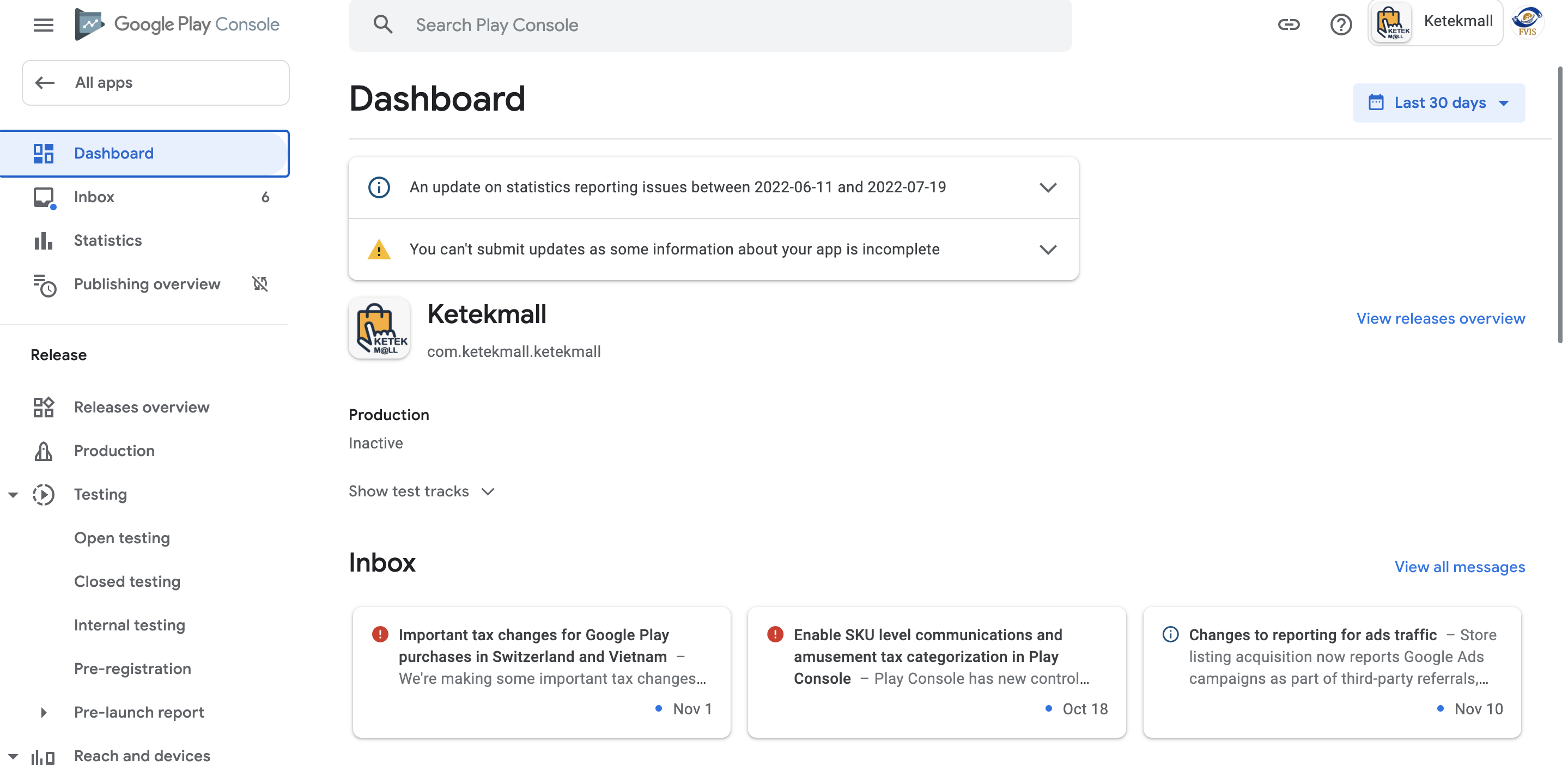Click the Production rocket icon
This screenshot has height=765, width=1568.
43,451
